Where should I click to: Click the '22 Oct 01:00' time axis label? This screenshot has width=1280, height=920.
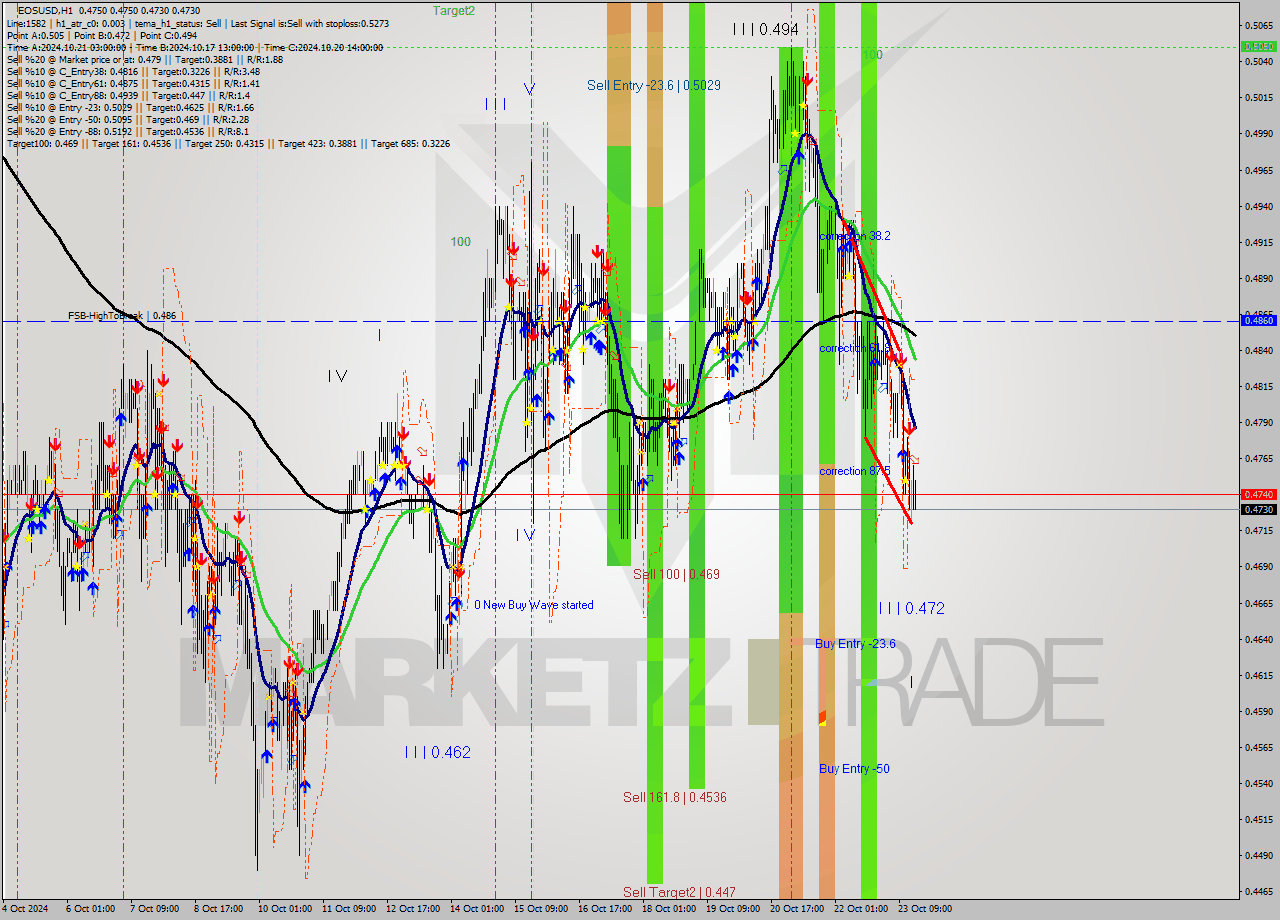(x=860, y=909)
